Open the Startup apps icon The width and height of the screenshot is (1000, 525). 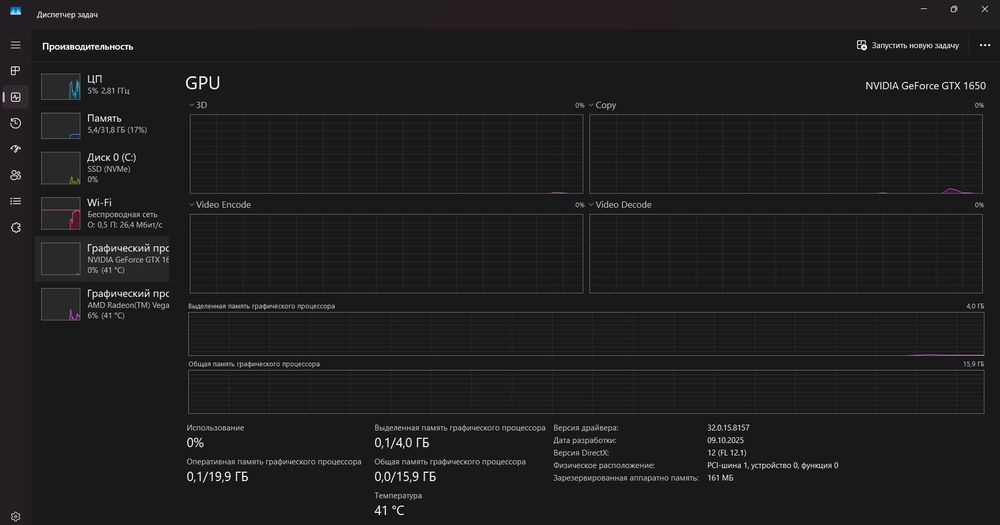[x=15, y=149]
